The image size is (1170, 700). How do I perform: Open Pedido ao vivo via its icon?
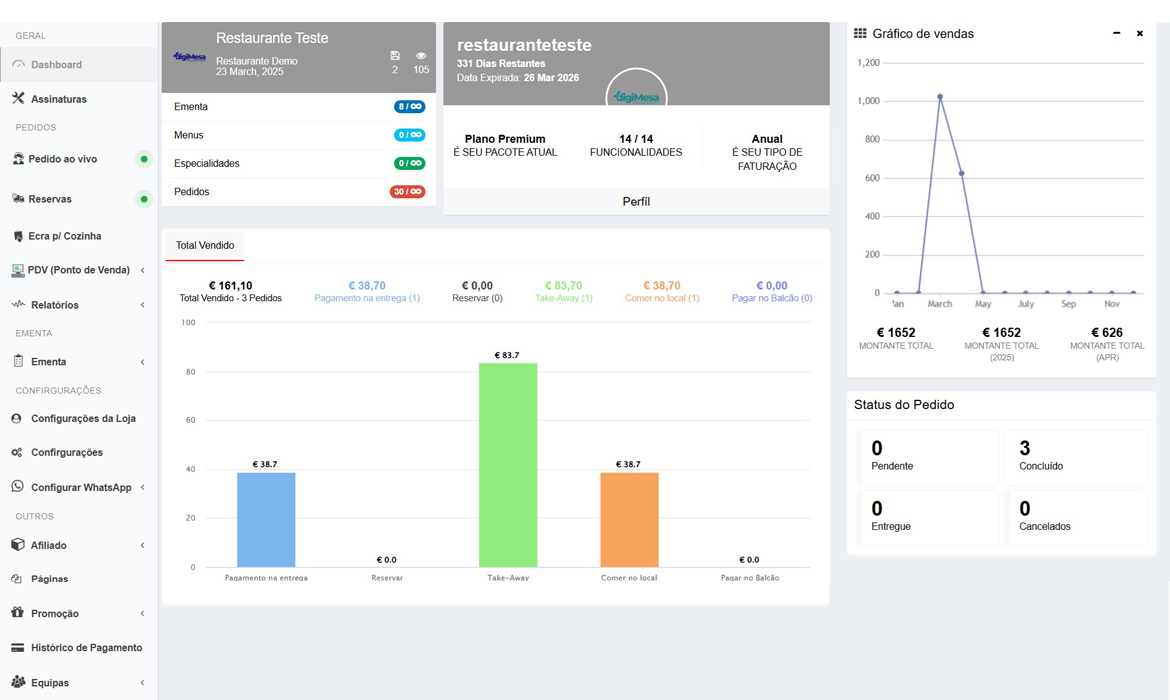click(18, 159)
